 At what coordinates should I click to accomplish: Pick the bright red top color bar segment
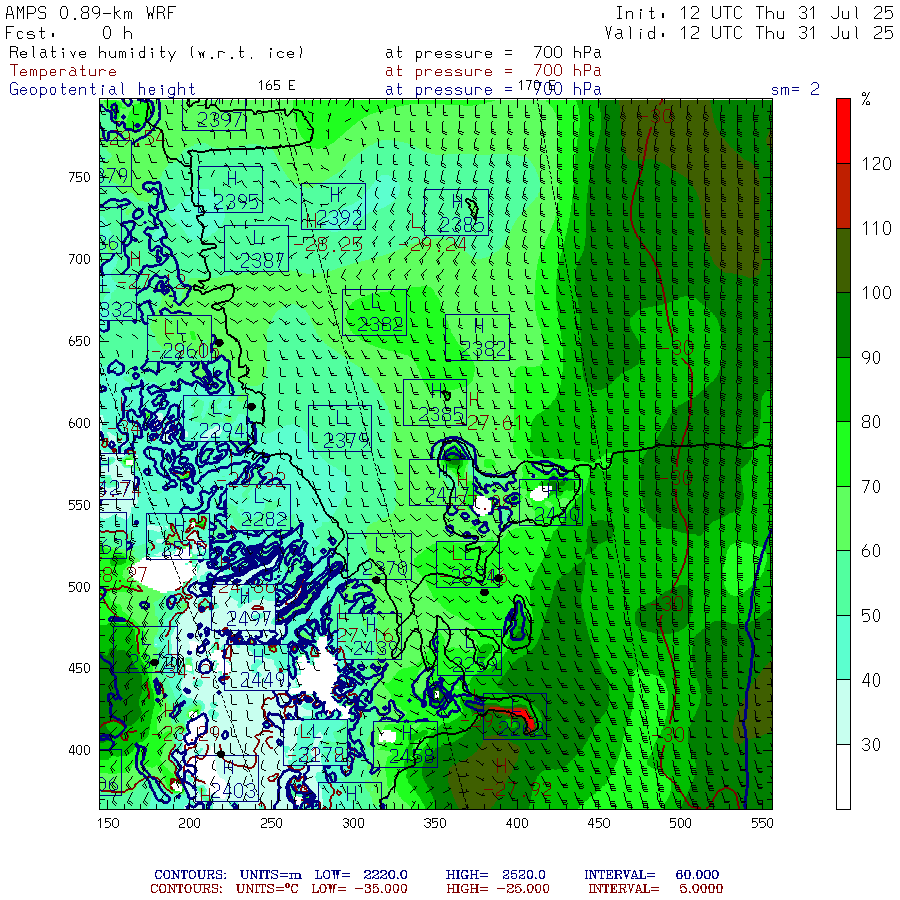pos(843,131)
